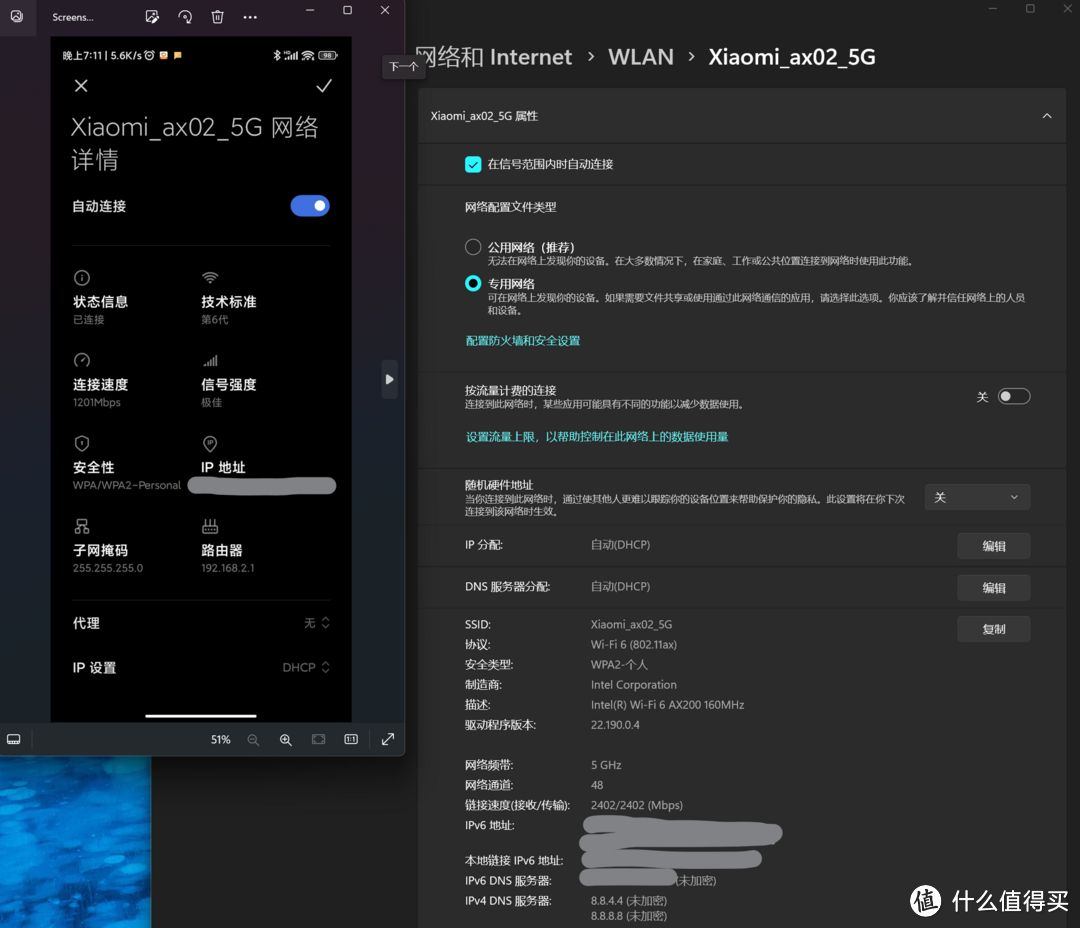1080x928 pixels.
Task: Click the Copy button beside SSID
Action: [993, 629]
